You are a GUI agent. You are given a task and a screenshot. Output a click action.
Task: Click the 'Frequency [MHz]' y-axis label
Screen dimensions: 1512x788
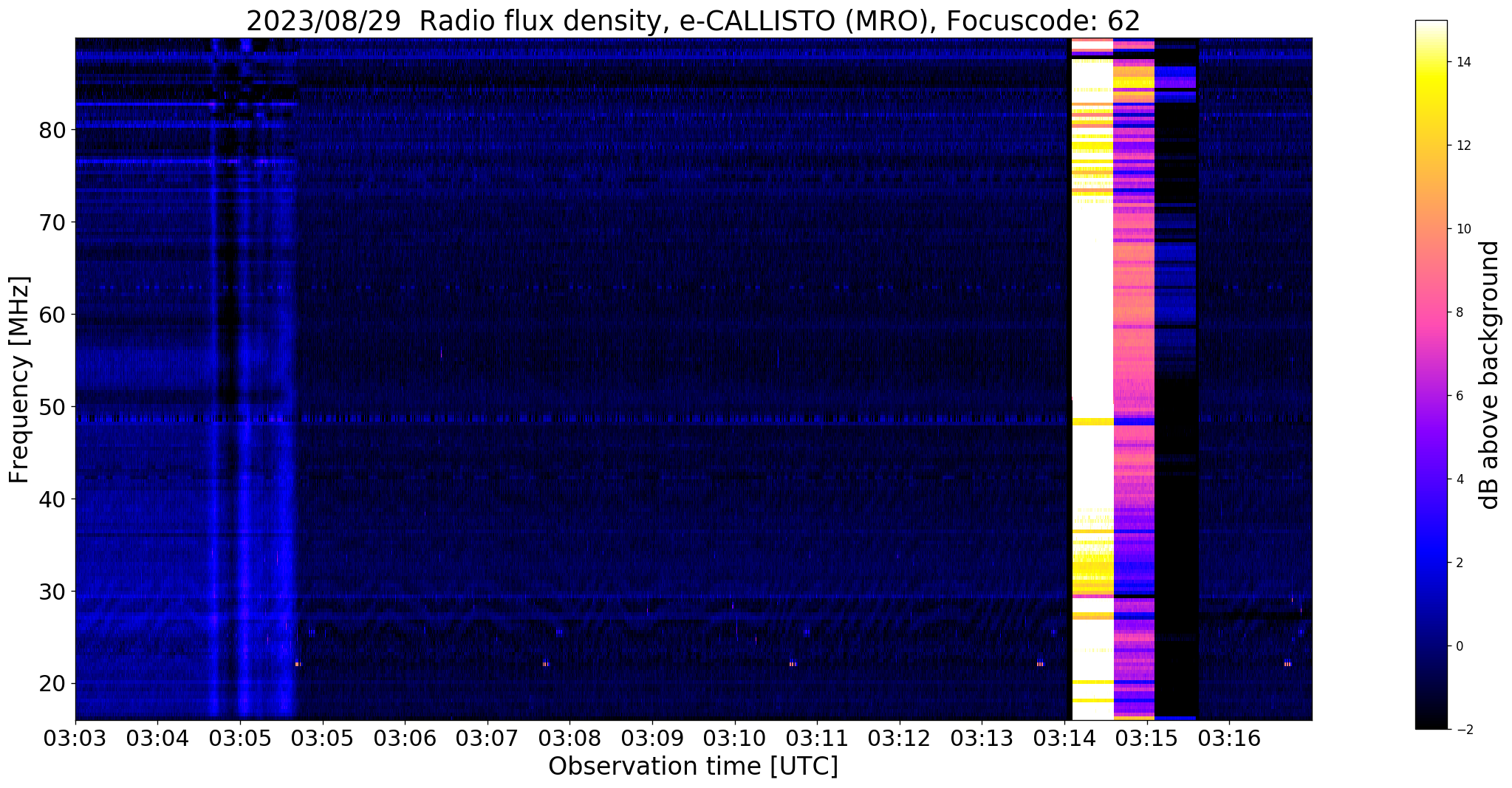click(x=20, y=380)
